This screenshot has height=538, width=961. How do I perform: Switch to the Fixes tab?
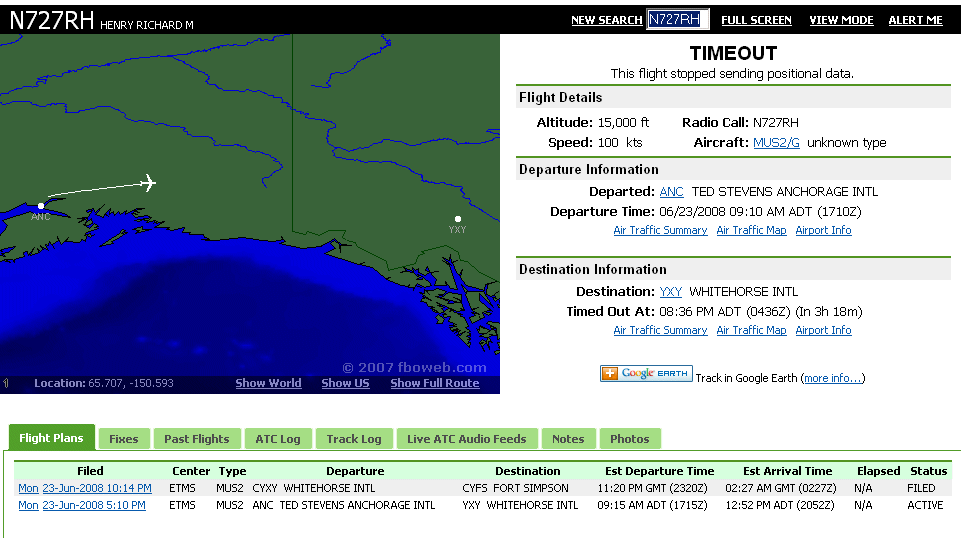(124, 439)
